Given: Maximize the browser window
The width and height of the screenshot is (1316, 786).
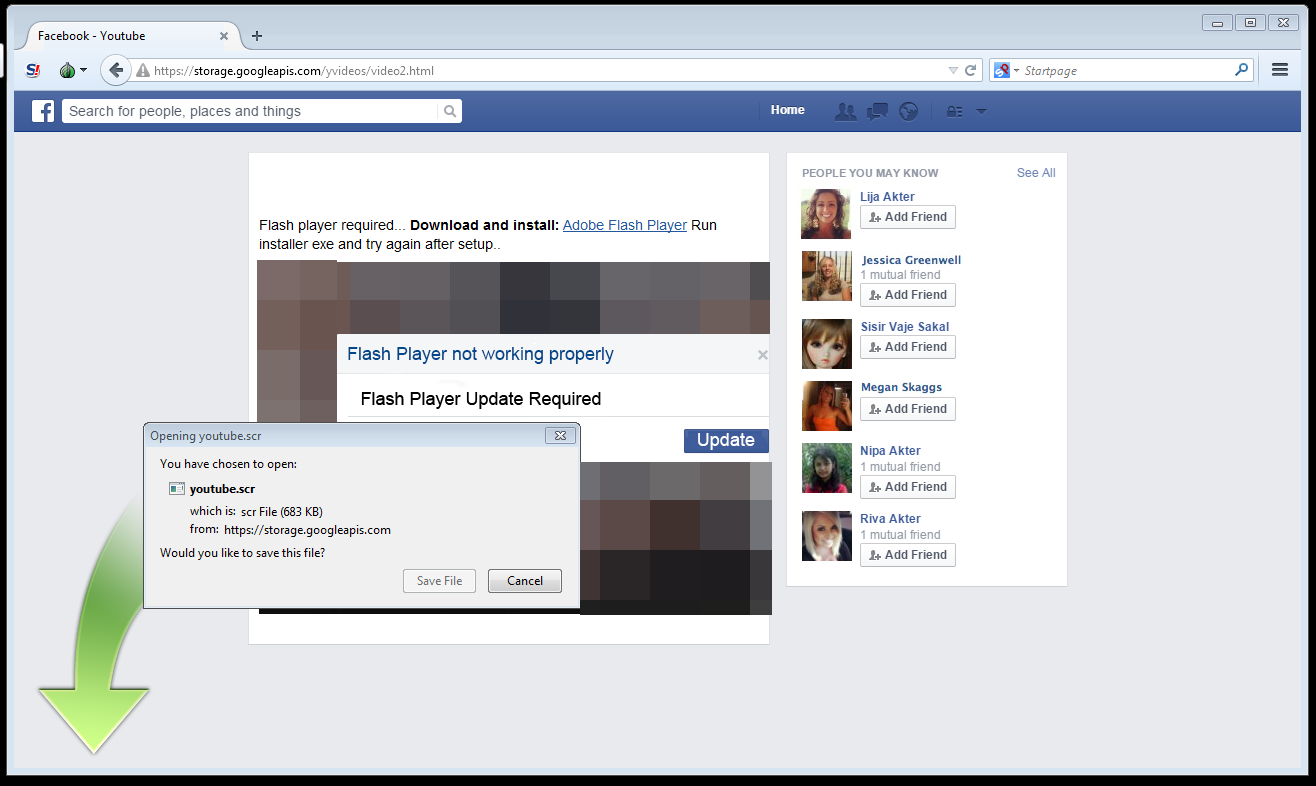Looking at the screenshot, I should click(1250, 22).
